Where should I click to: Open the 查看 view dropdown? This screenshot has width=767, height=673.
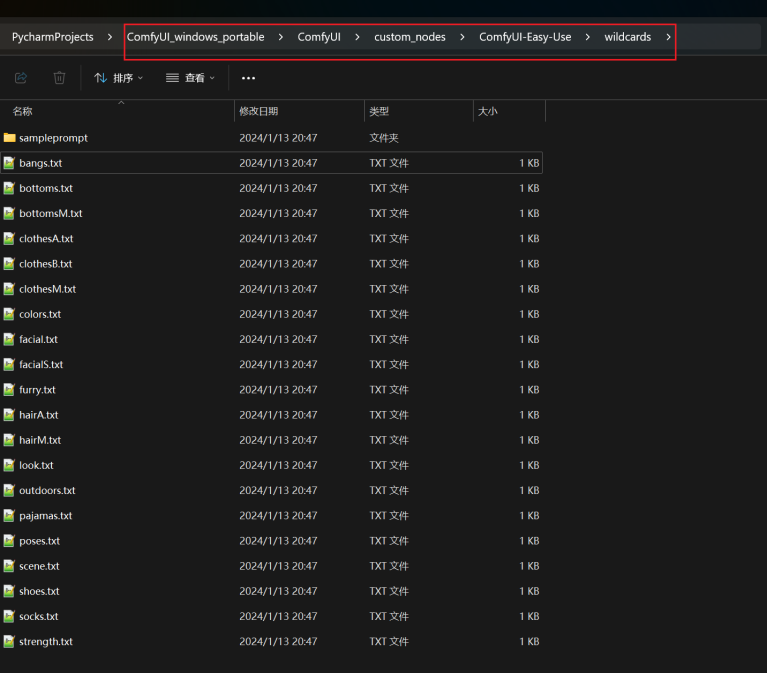pos(190,78)
